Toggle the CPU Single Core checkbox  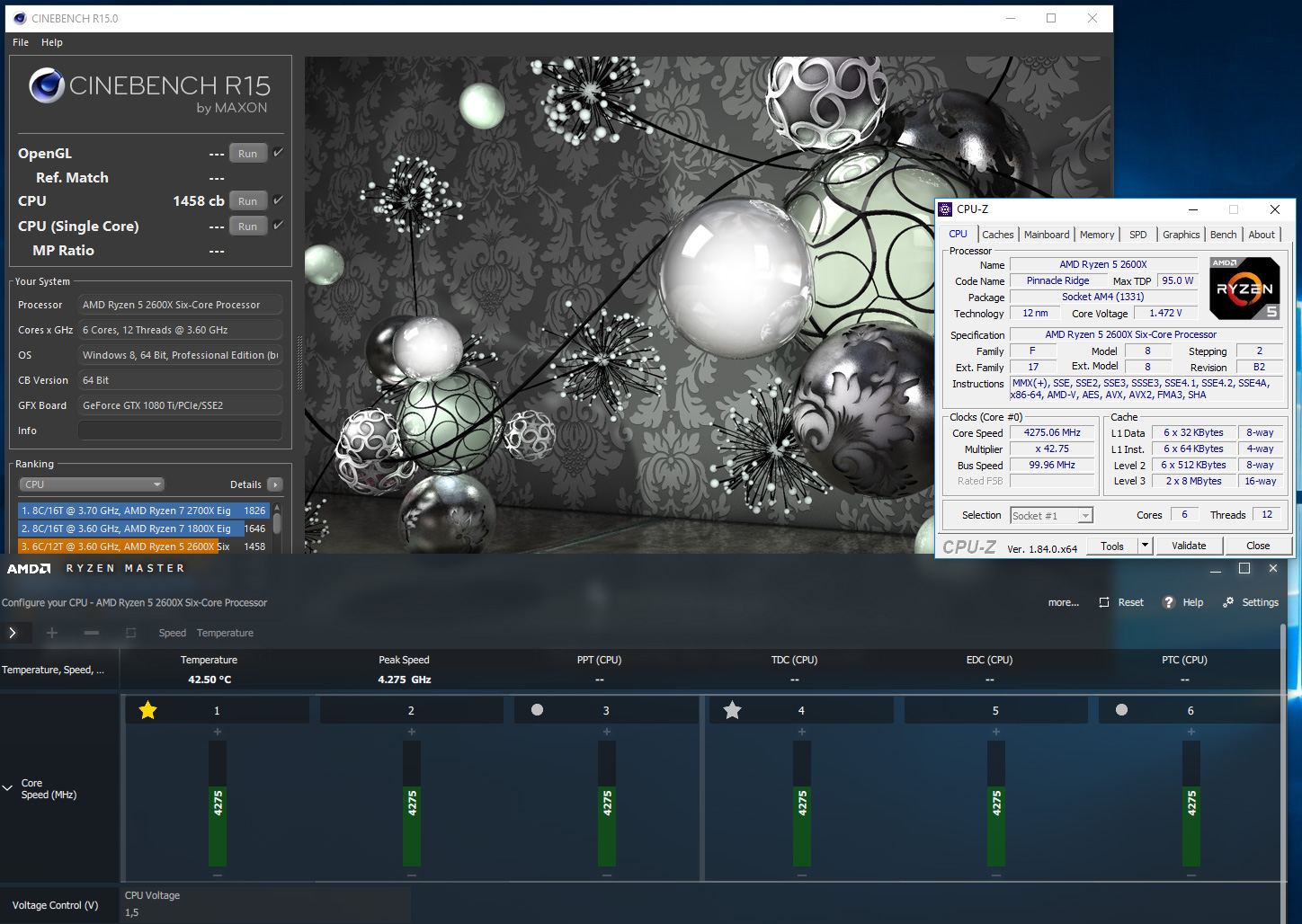278,225
